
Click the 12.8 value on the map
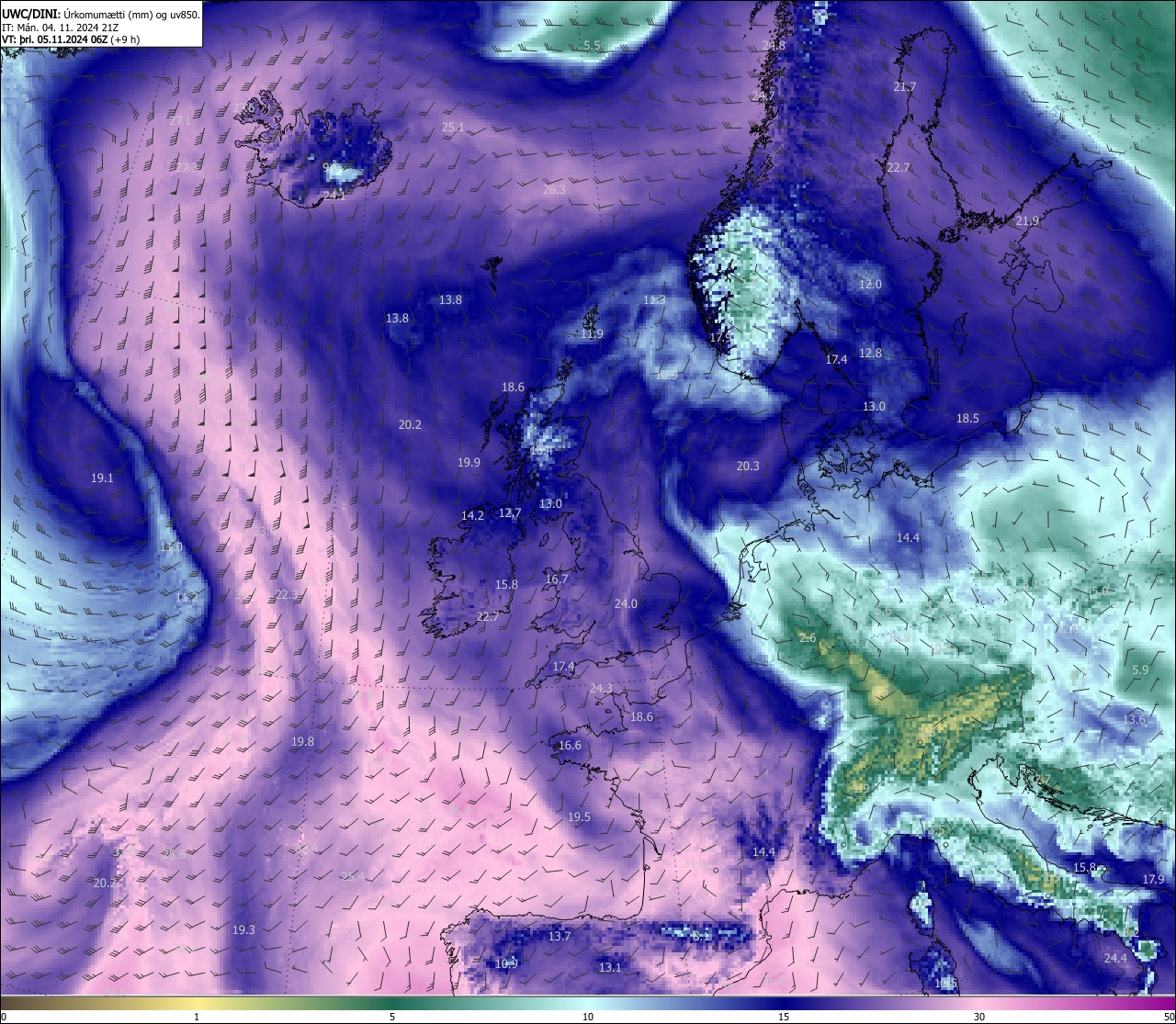pos(870,354)
